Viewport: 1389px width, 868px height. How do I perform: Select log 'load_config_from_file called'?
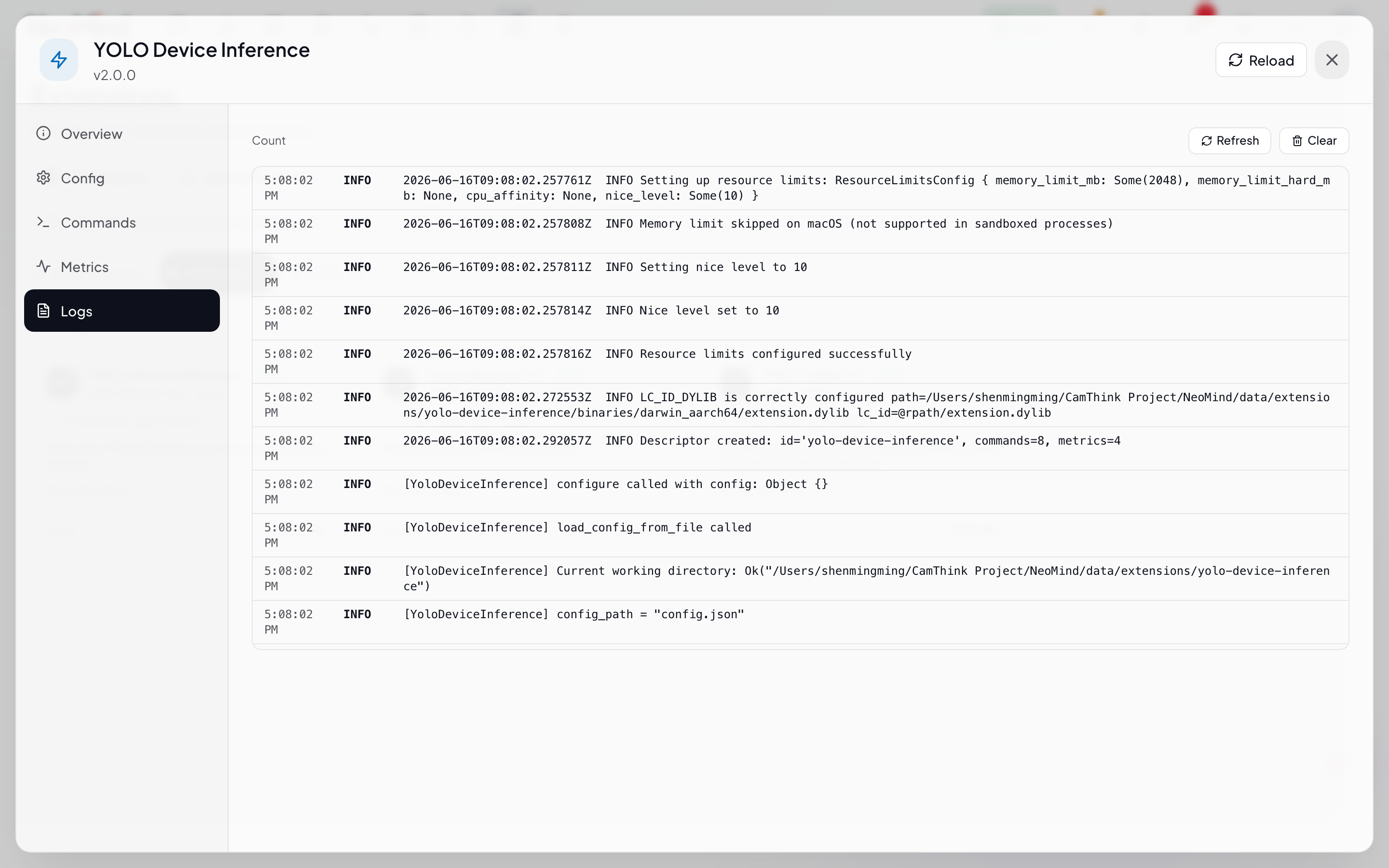coord(800,535)
